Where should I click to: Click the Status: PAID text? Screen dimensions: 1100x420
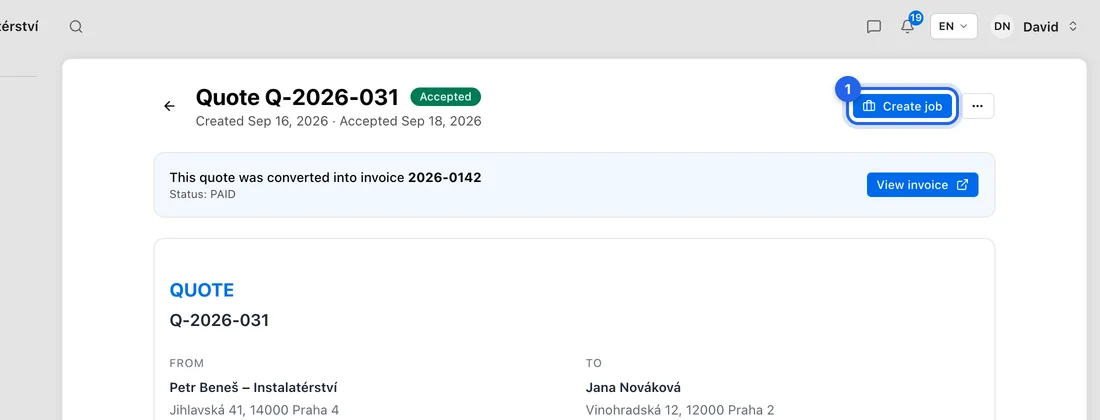point(202,194)
